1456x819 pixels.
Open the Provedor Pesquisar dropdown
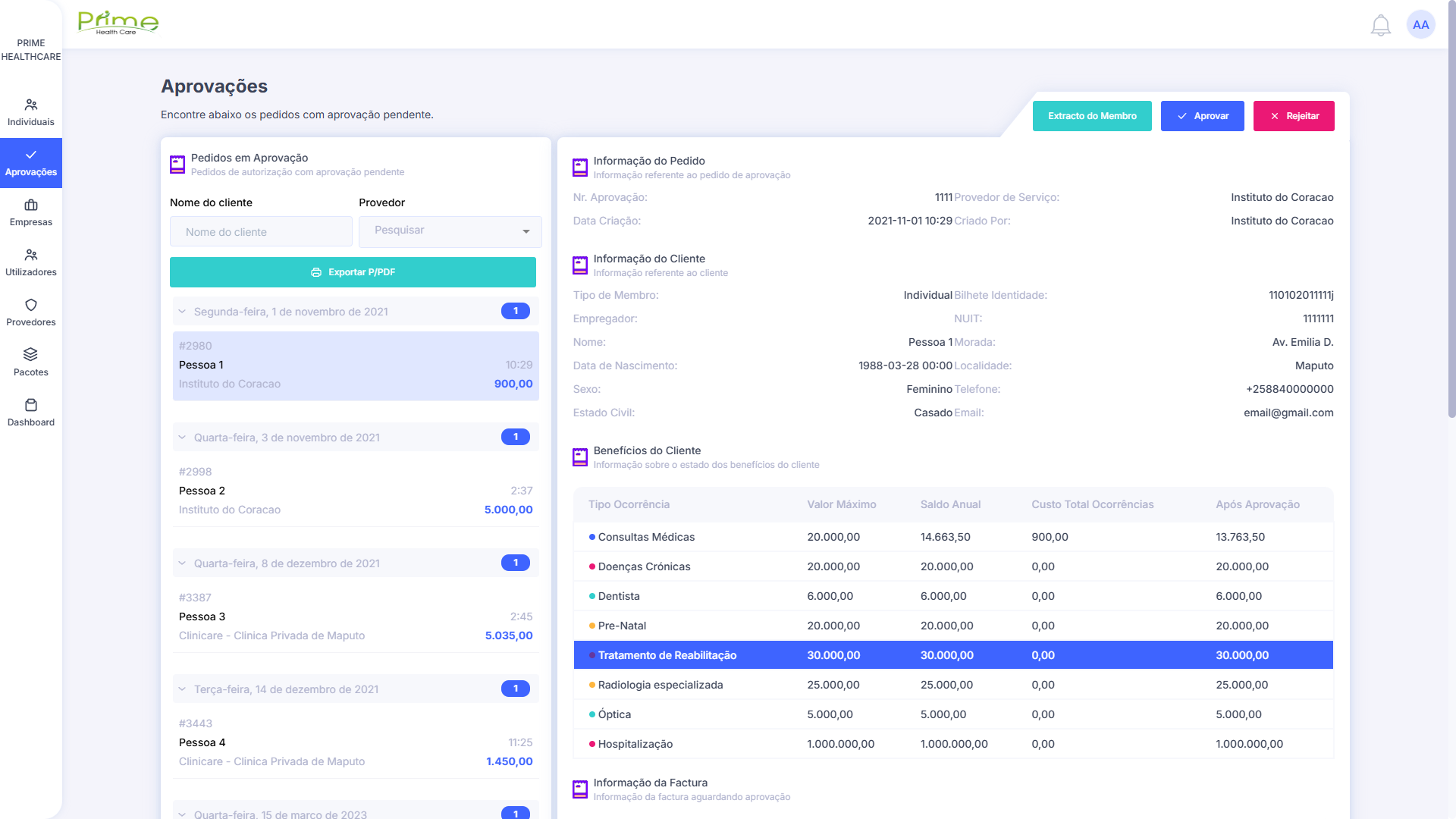pyautogui.click(x=450, y=231)
